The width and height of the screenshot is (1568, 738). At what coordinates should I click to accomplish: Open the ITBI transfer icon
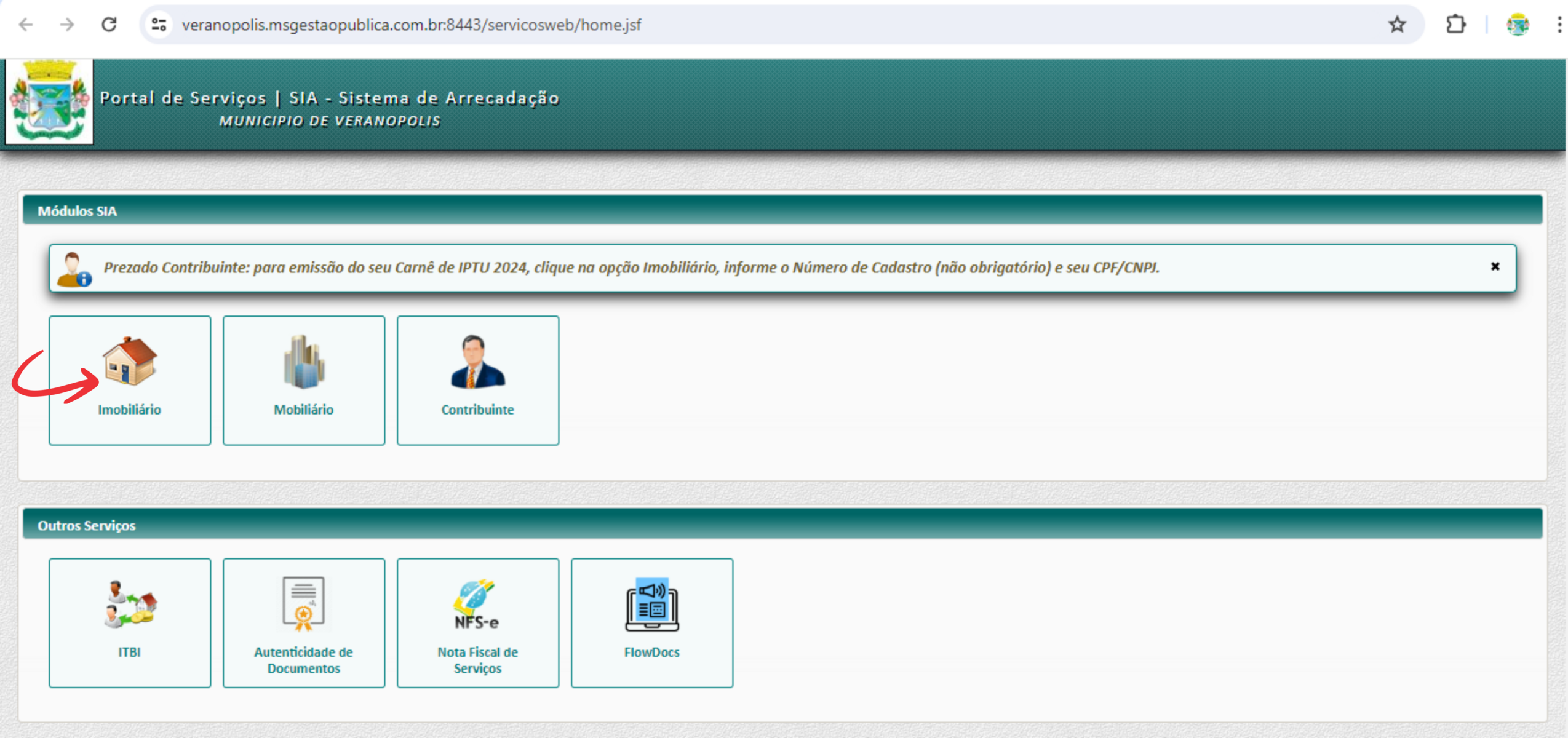[x=129, y=604]
